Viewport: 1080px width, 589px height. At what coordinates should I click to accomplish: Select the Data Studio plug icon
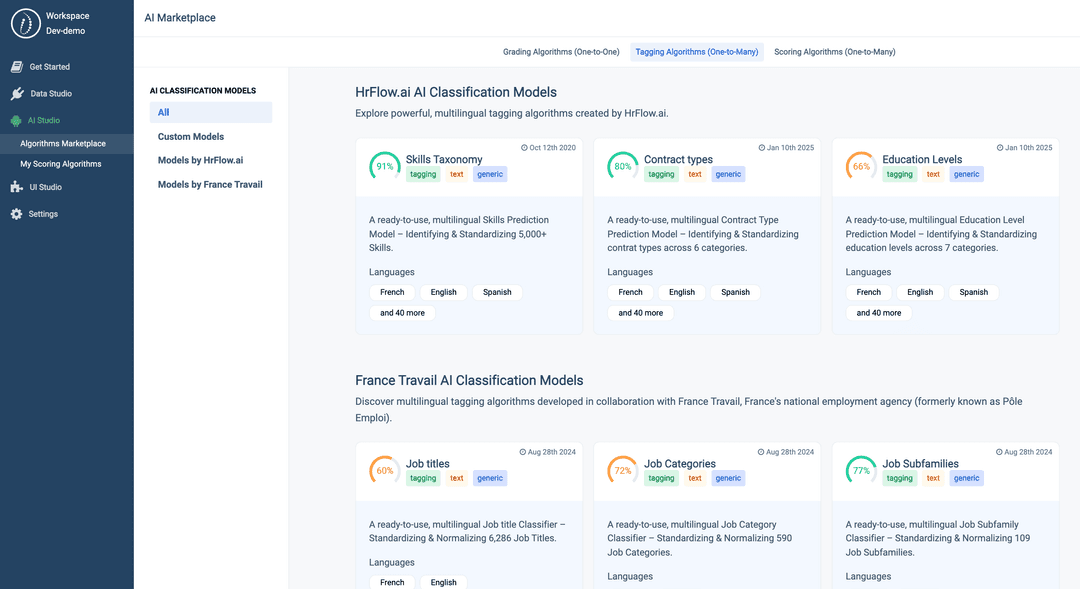16,93
